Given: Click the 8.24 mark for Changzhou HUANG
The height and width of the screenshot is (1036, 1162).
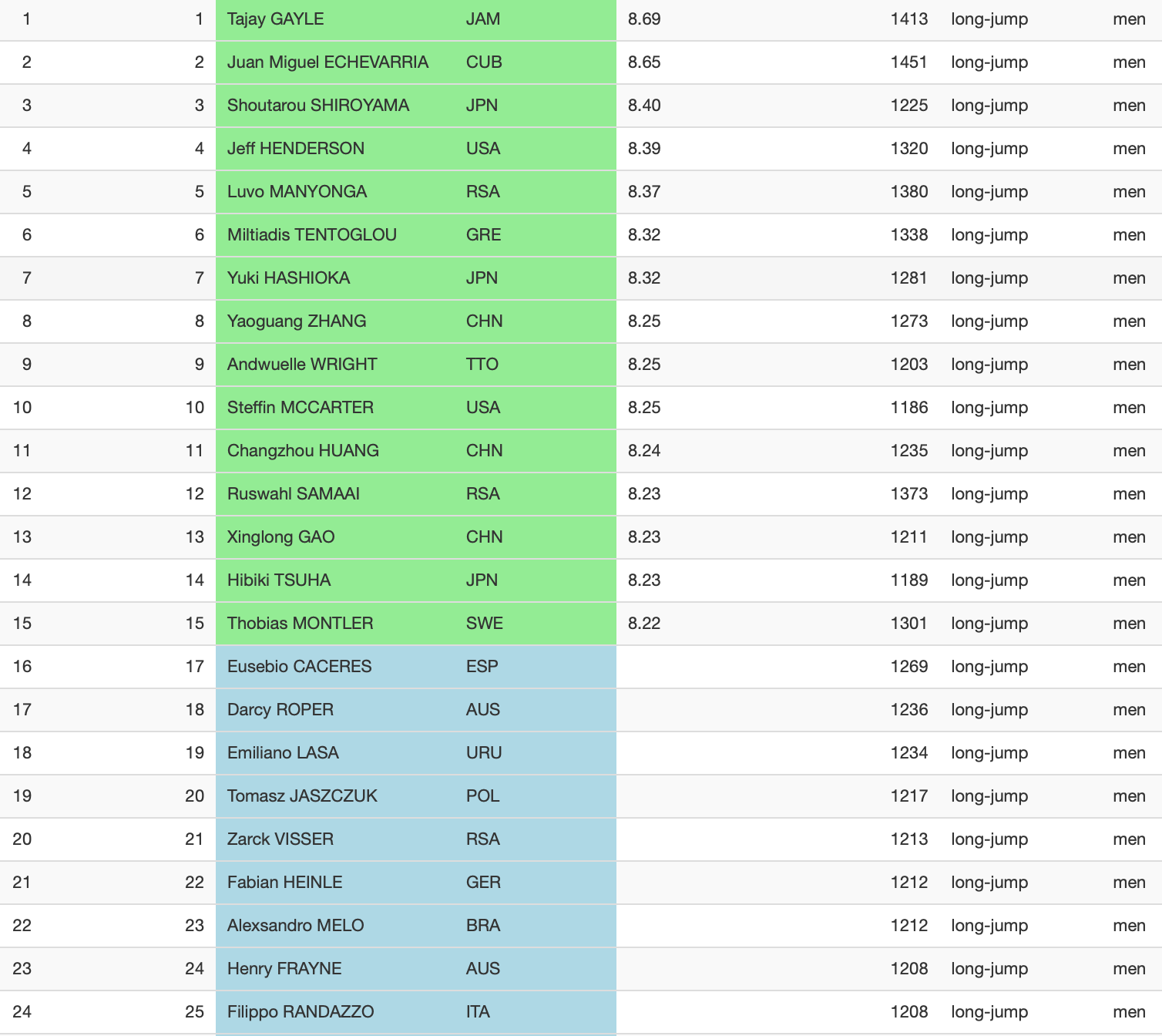Looking at the screenshot, I should [644, 451].
